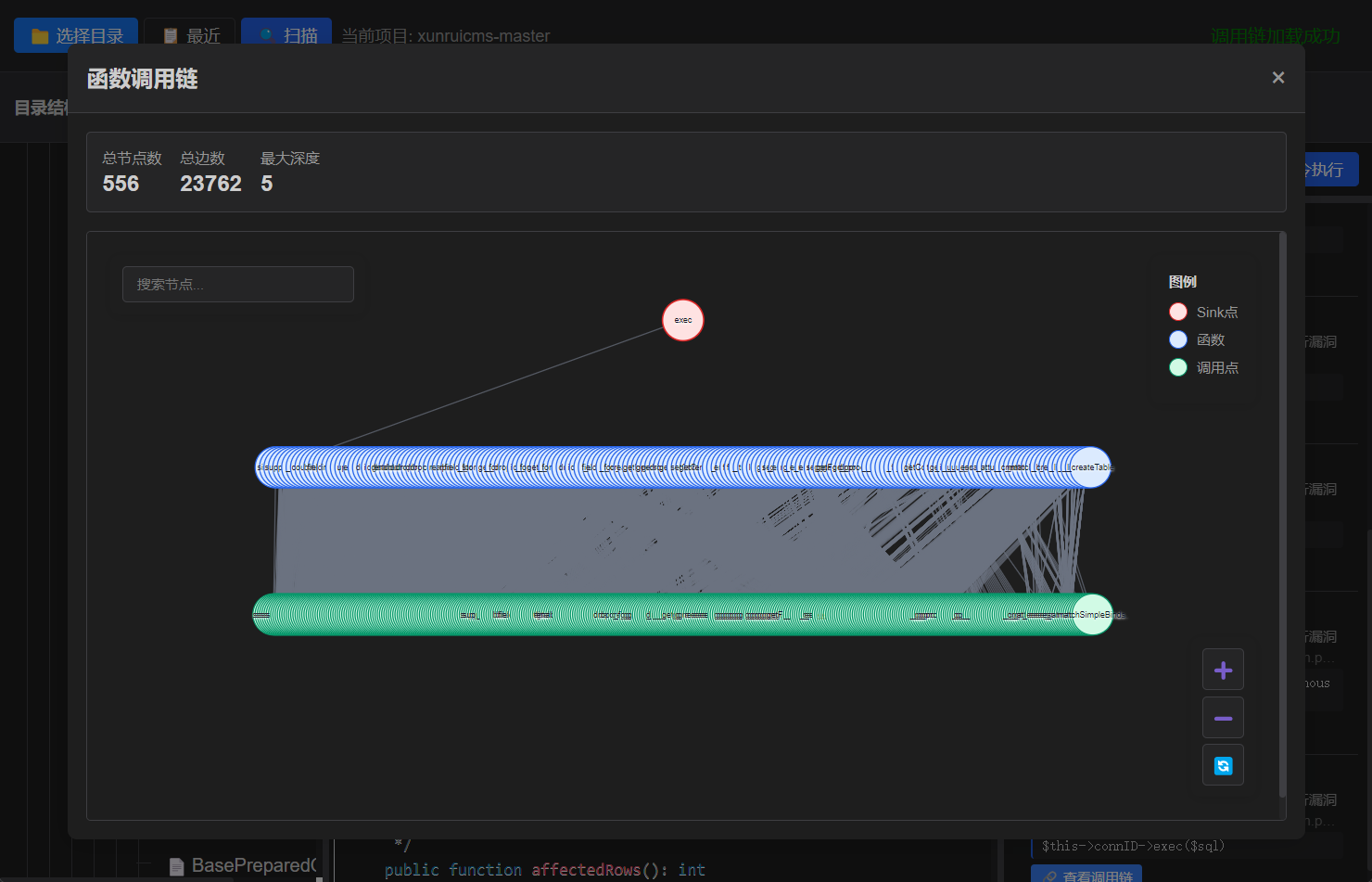Click the 搜索节点 search input field

click(x=237, y=284)
